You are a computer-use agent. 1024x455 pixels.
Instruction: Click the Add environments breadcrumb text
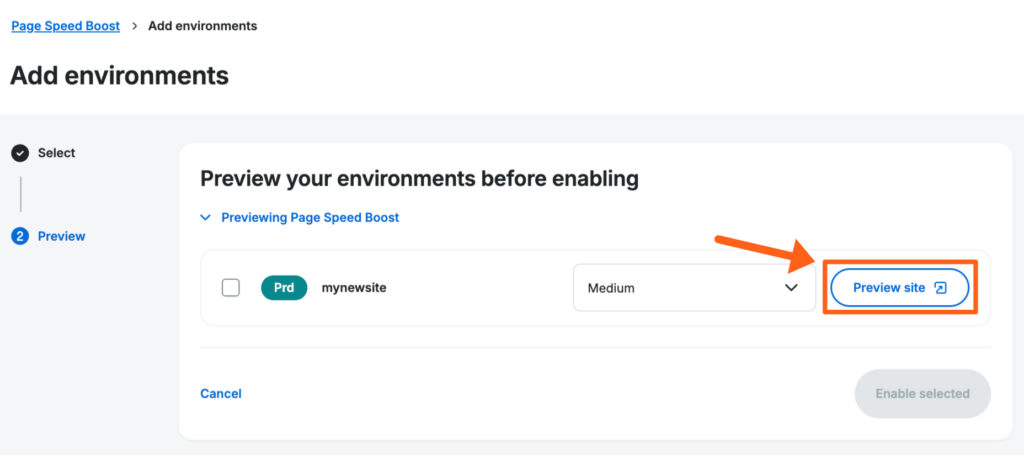point(202,26)
